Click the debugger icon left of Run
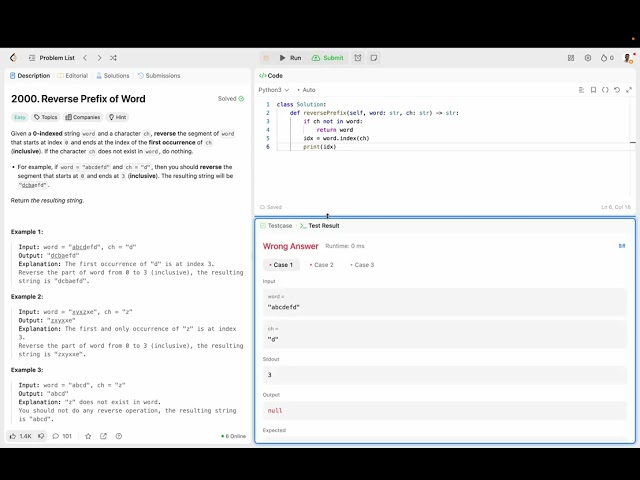 [266, 58]
